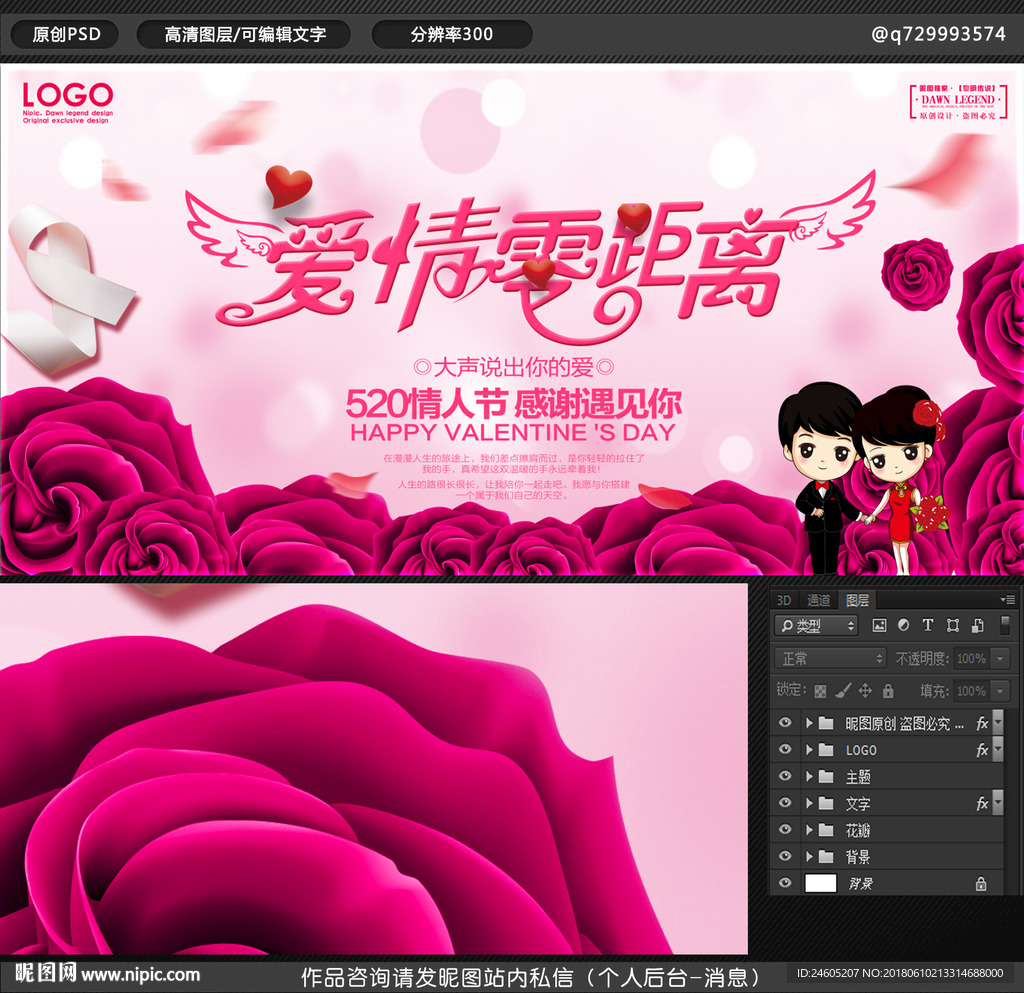Image resolution: width=1024 pixels, height=993 pixels.
Task: Switch to the 通道 channels tab
Action: pos(818,600)
